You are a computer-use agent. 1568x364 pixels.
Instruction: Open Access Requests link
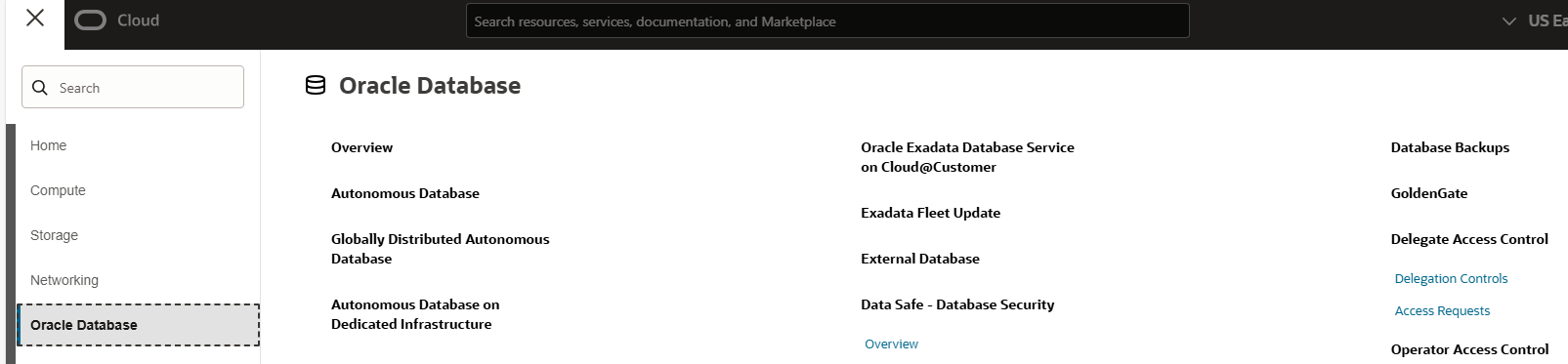click(1442, 310)
